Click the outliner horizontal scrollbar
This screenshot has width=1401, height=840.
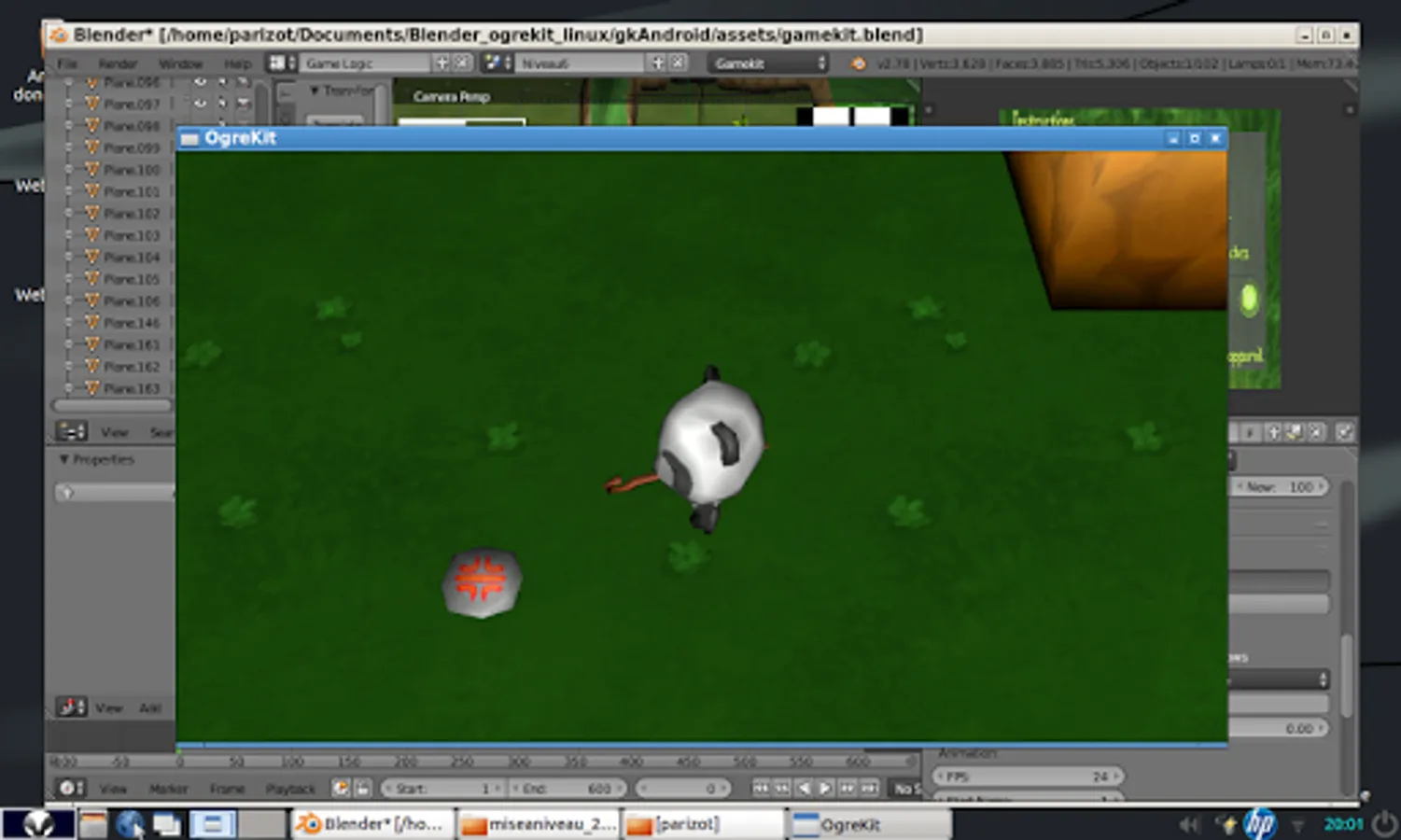(112, 406)
